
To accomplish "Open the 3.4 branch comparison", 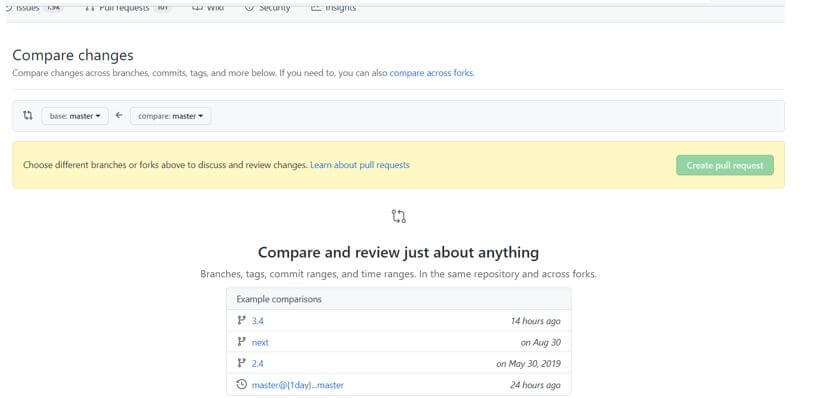I will click(257, 321).
